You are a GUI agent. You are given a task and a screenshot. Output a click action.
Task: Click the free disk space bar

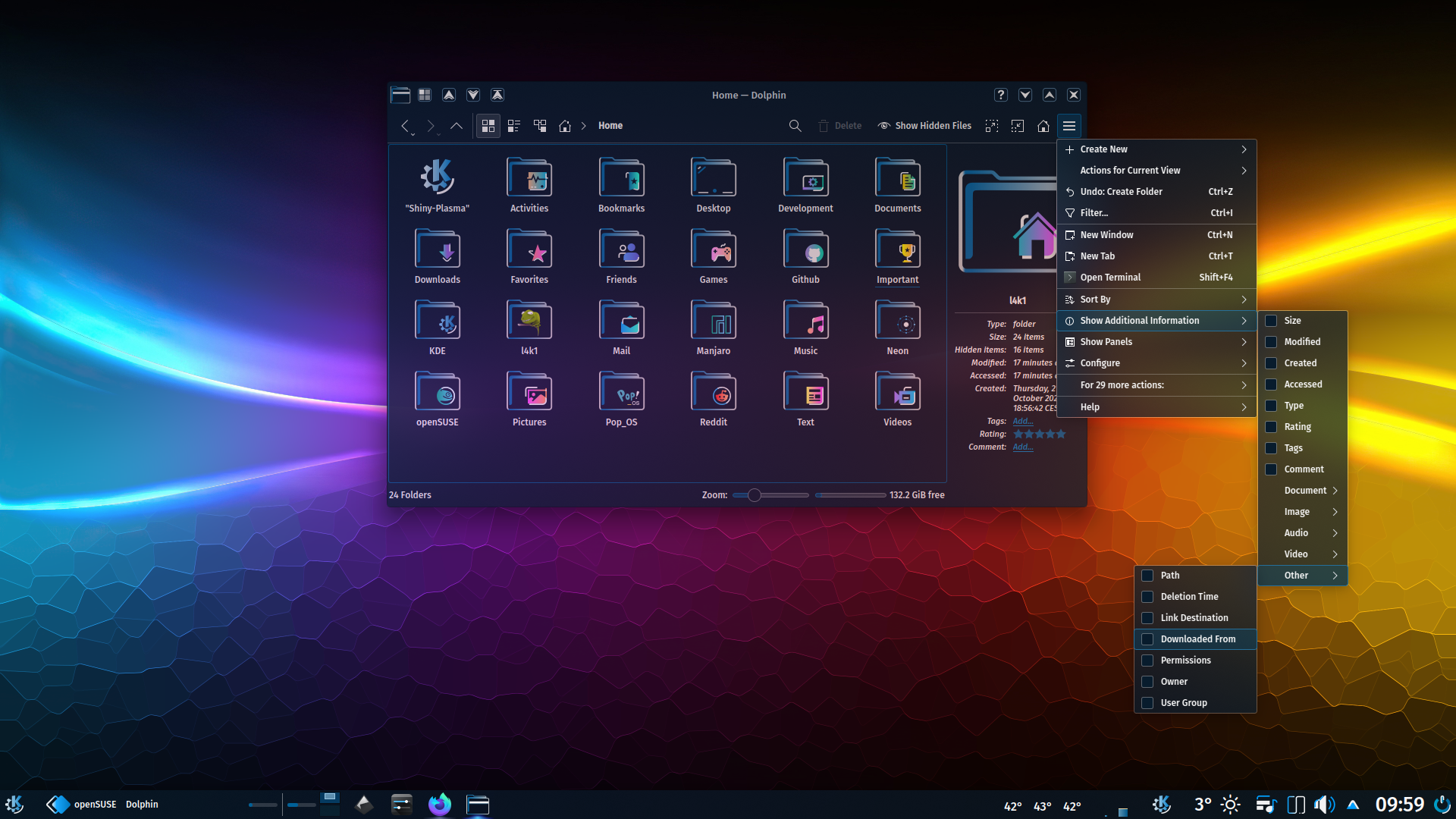[850, 495]
